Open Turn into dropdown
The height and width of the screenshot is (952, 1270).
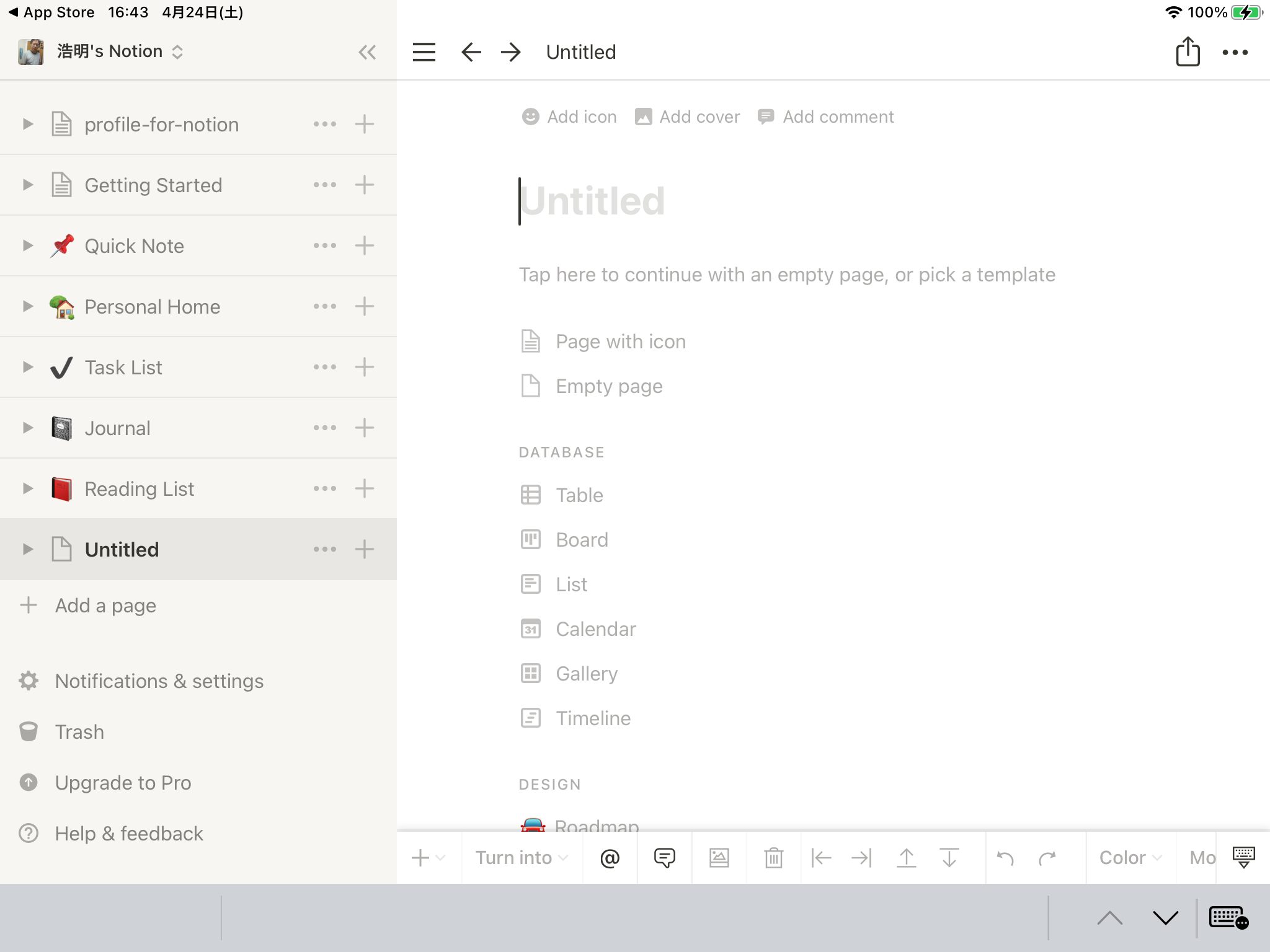pyautogui.click(x=522, y=858)
